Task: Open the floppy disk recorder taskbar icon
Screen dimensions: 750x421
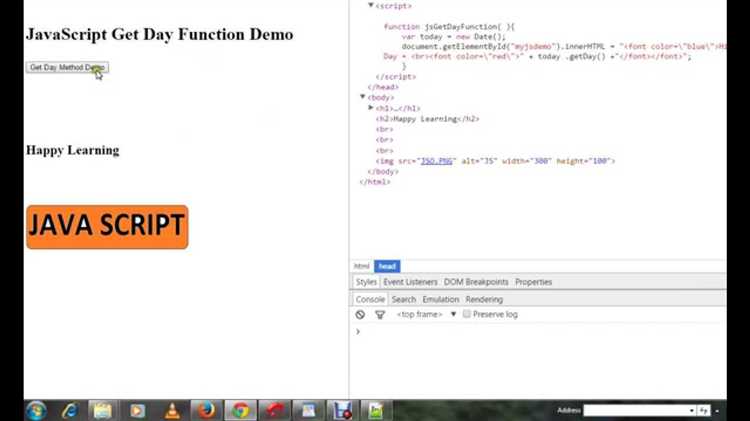Action: [342, 410]
